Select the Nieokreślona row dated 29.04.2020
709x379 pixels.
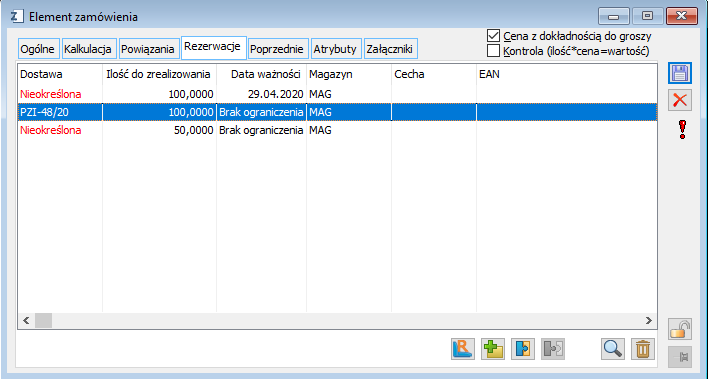pyautogui.click(x=337, y=94)
